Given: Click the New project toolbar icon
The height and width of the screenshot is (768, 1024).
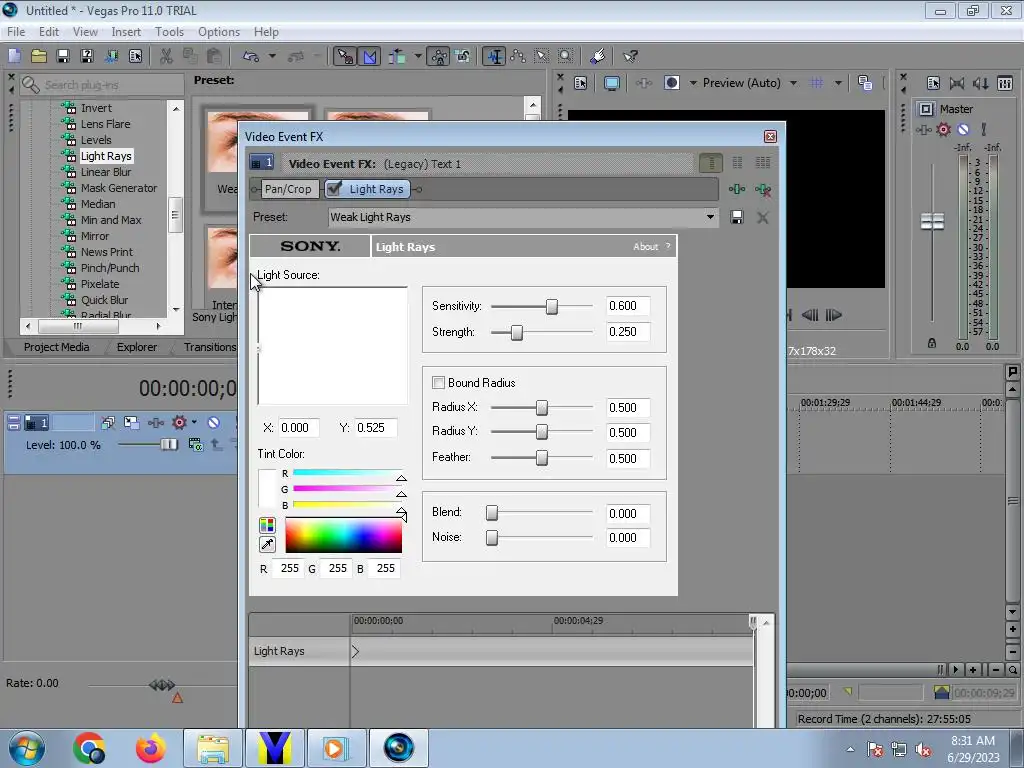Looking at the screenshot, I should [14, 56].
